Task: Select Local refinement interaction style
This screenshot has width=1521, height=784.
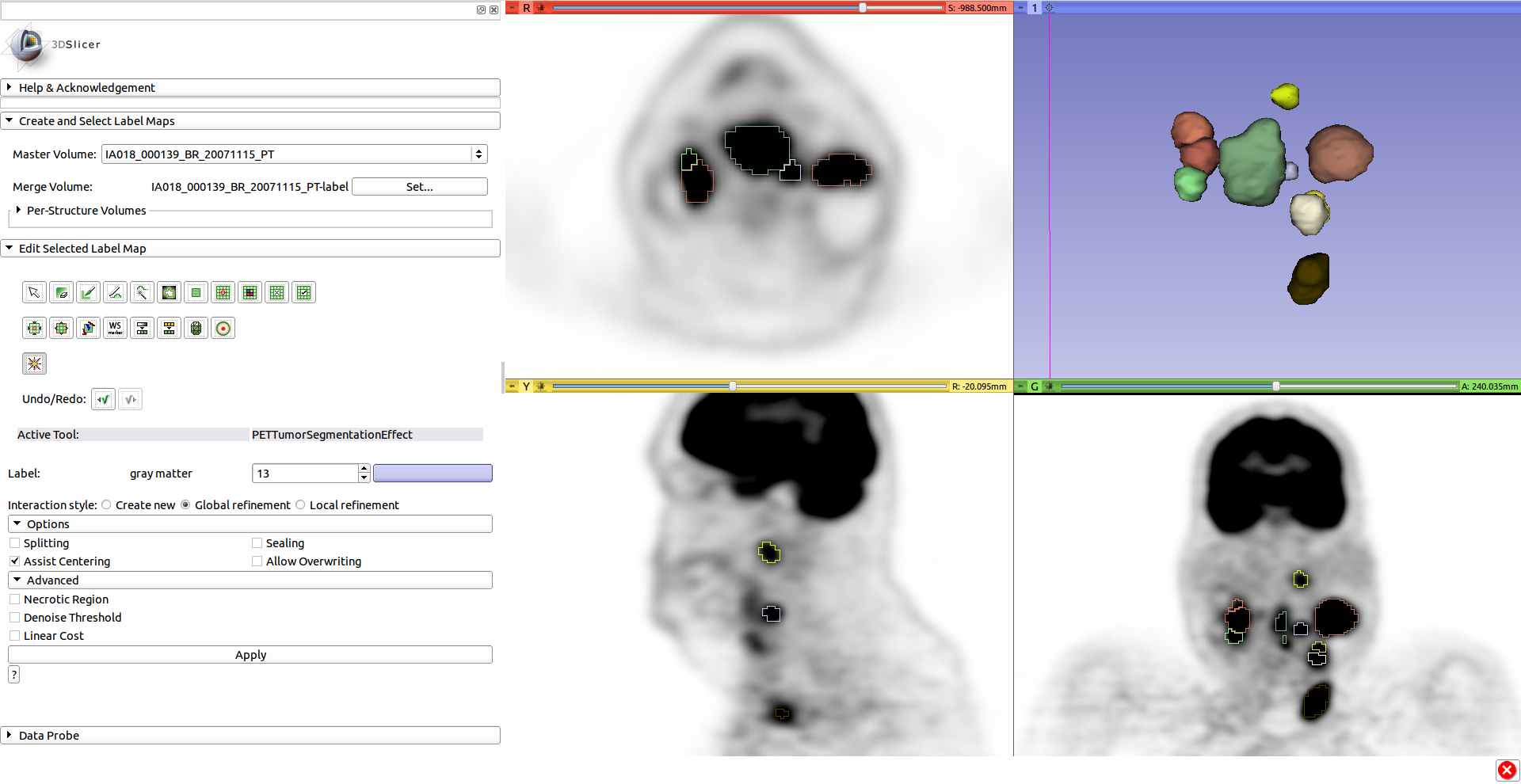Action: click(301, 505)
